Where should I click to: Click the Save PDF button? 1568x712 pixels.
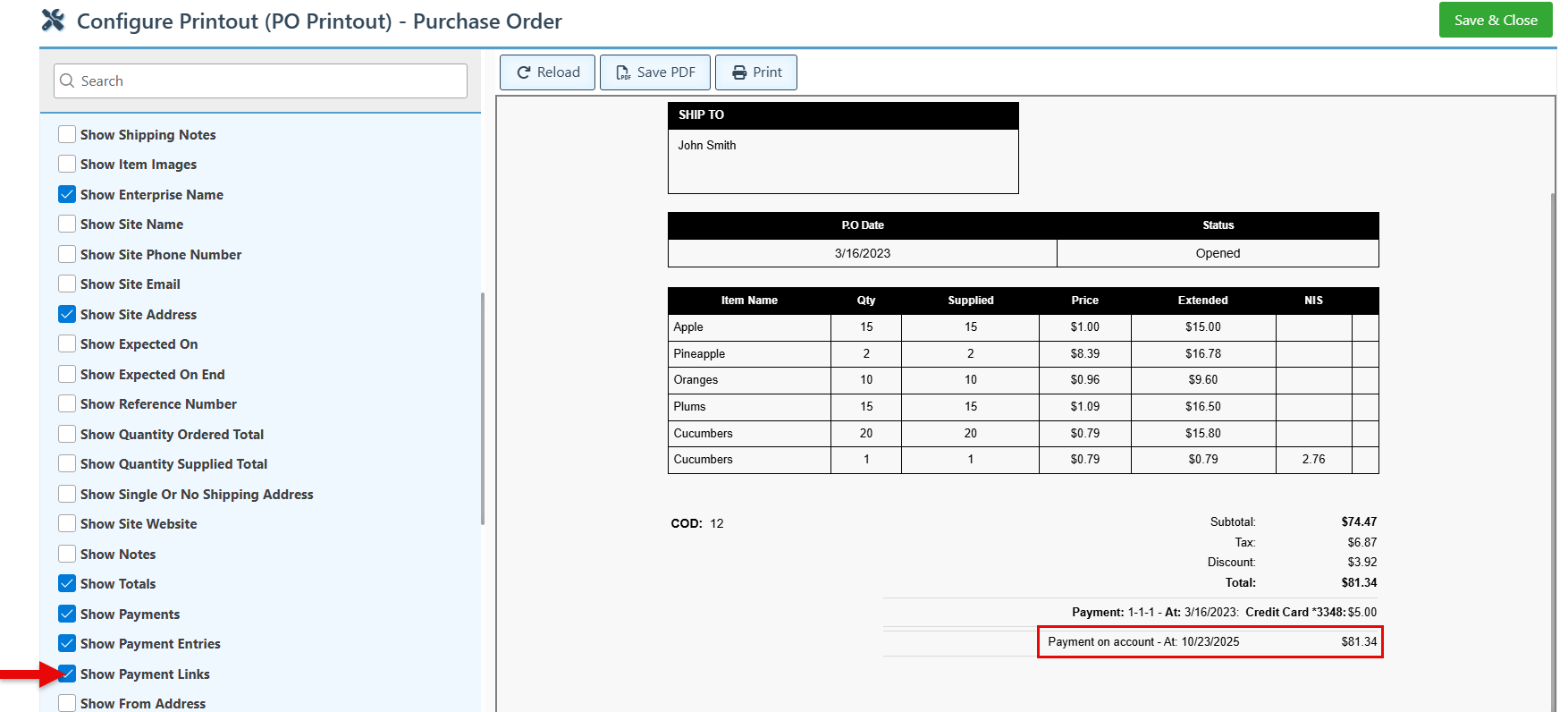[654, 72]
